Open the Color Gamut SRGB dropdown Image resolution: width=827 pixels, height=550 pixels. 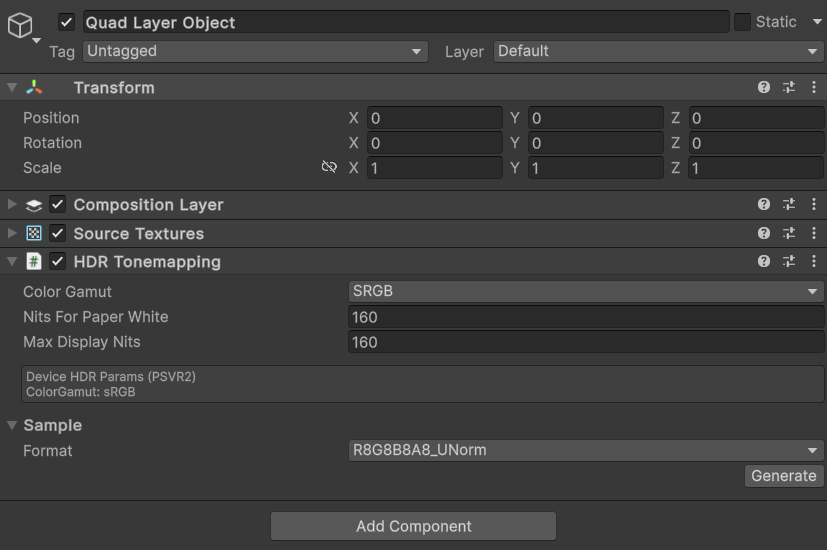pos(585,292)
